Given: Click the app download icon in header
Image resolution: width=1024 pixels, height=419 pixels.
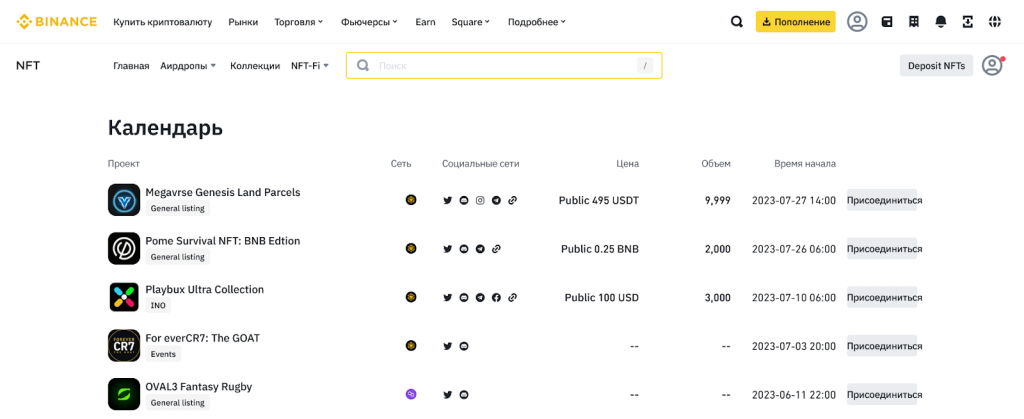Looking at the screenshot, I should point(967,21).
